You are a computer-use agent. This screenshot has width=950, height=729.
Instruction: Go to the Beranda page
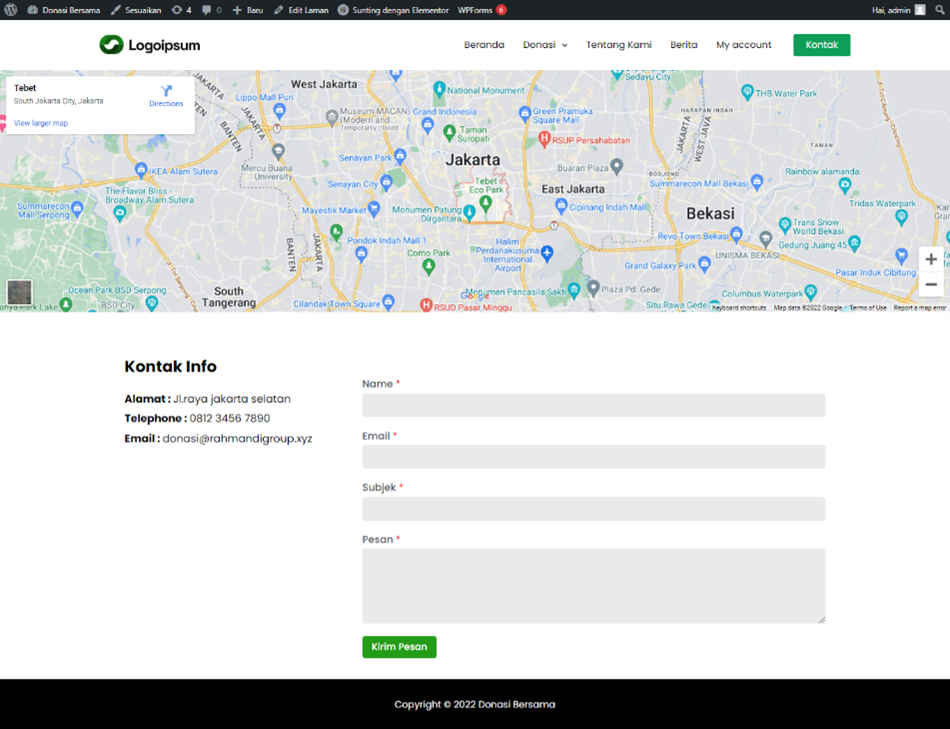(x=484, y=45)
